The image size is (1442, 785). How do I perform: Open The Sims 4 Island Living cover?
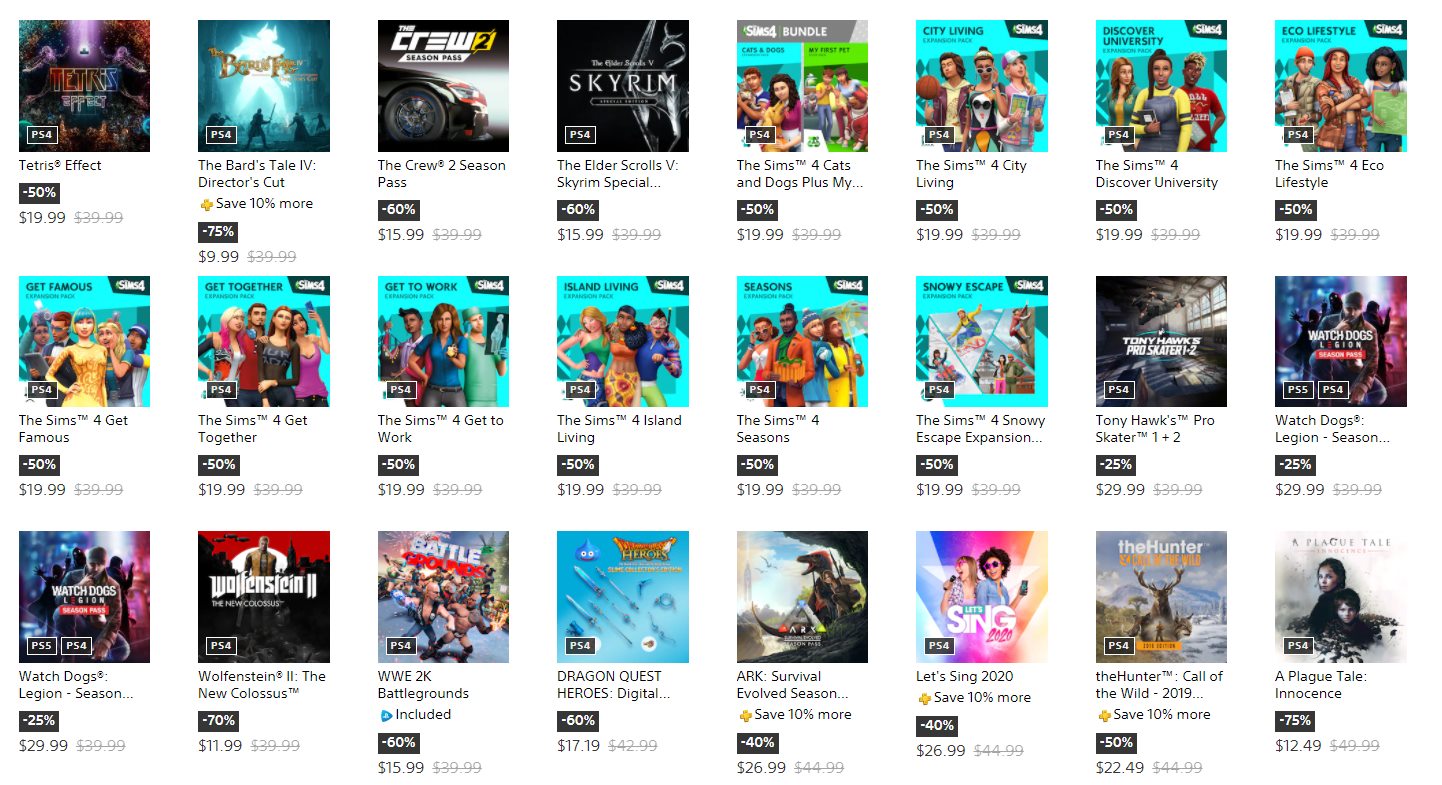click(623, 341)
